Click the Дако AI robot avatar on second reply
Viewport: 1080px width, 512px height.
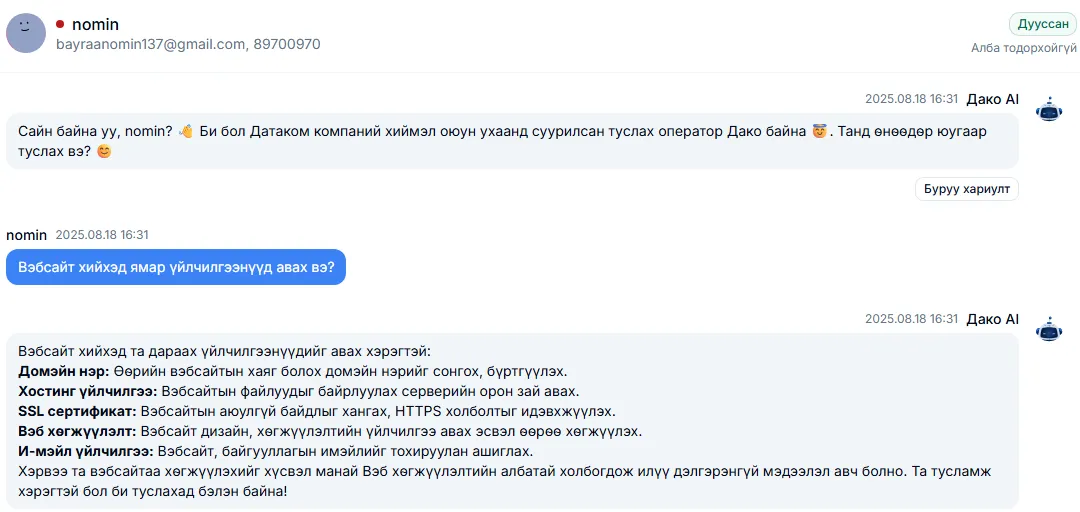pos(1050,330)
